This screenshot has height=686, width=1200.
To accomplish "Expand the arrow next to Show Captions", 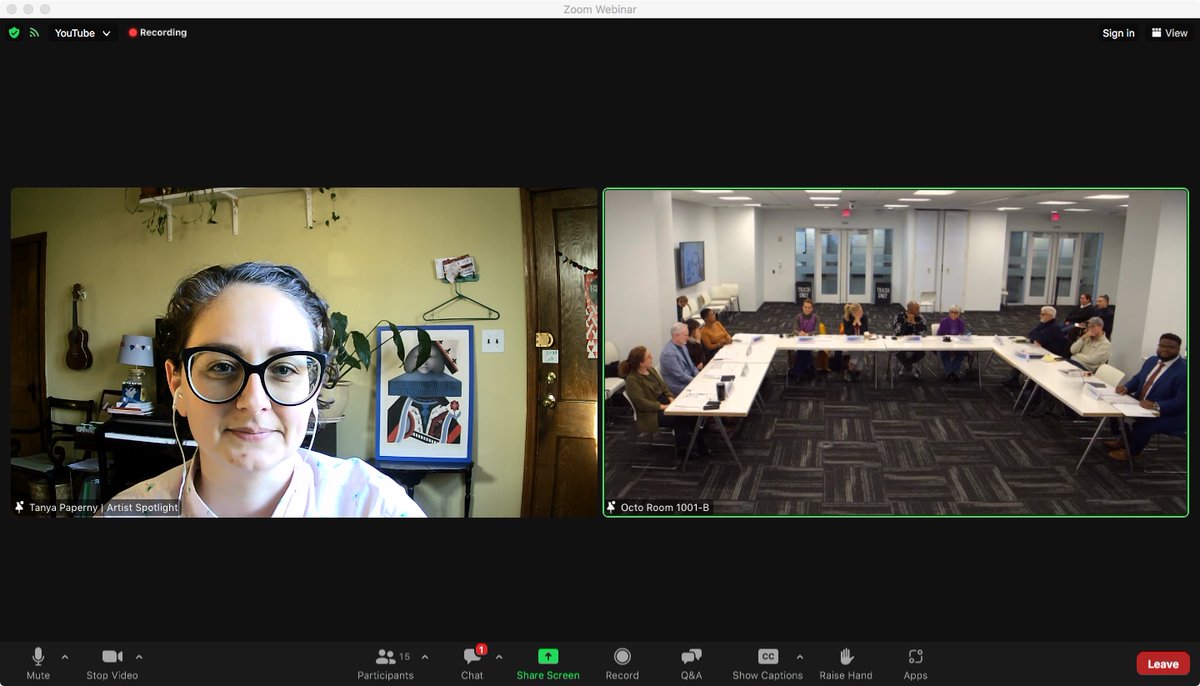I will coord(799,657).
